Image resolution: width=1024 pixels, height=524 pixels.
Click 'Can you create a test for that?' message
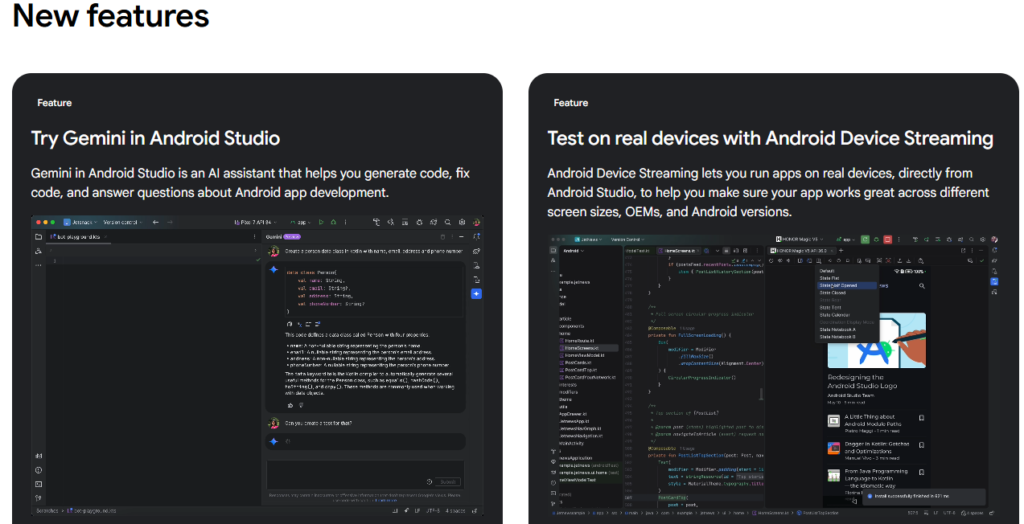click(x=318, y=423)
